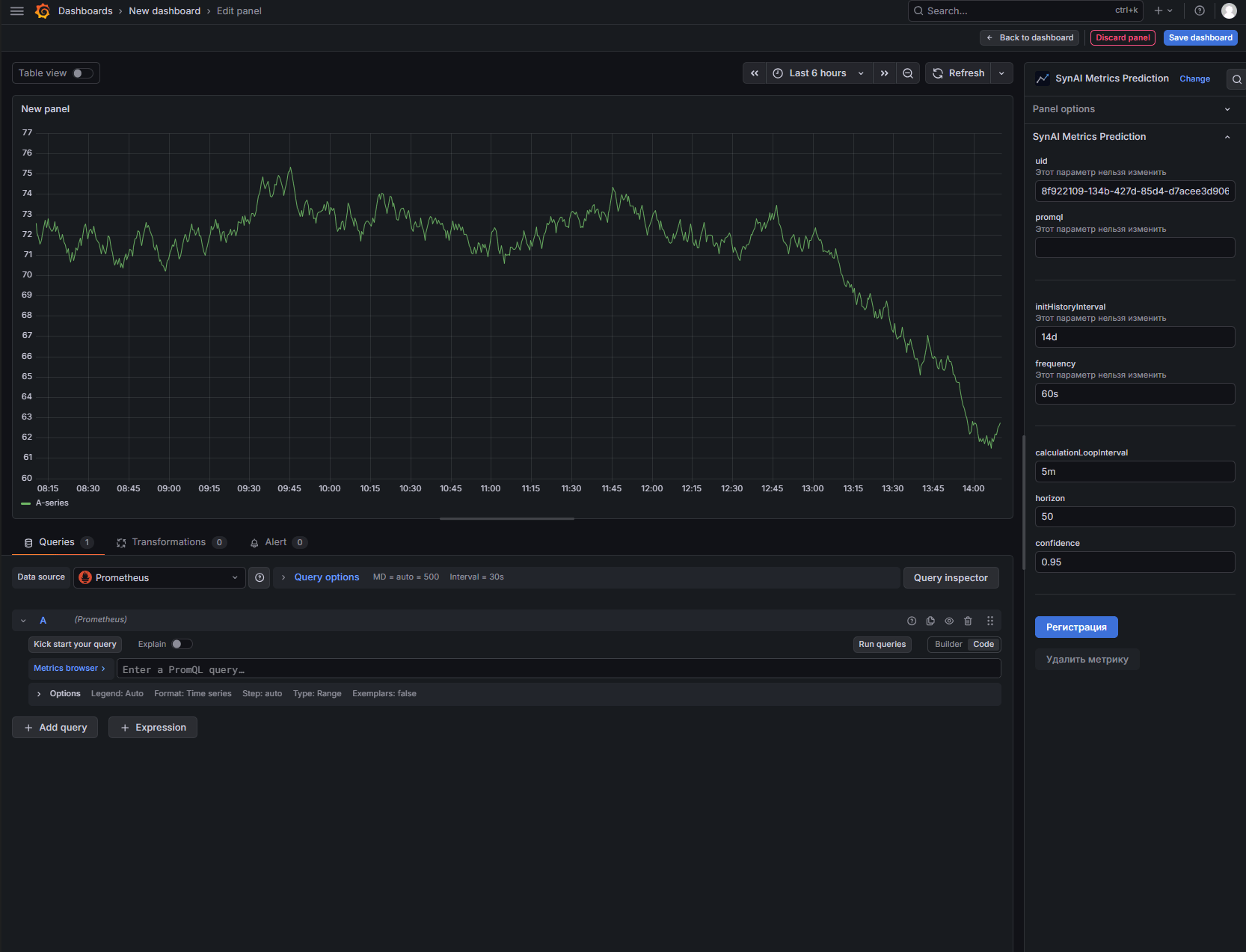This screenshot has height=952, width=1246.
Task: Search panel options with magnifier icon
Action: click(1236, 79)
